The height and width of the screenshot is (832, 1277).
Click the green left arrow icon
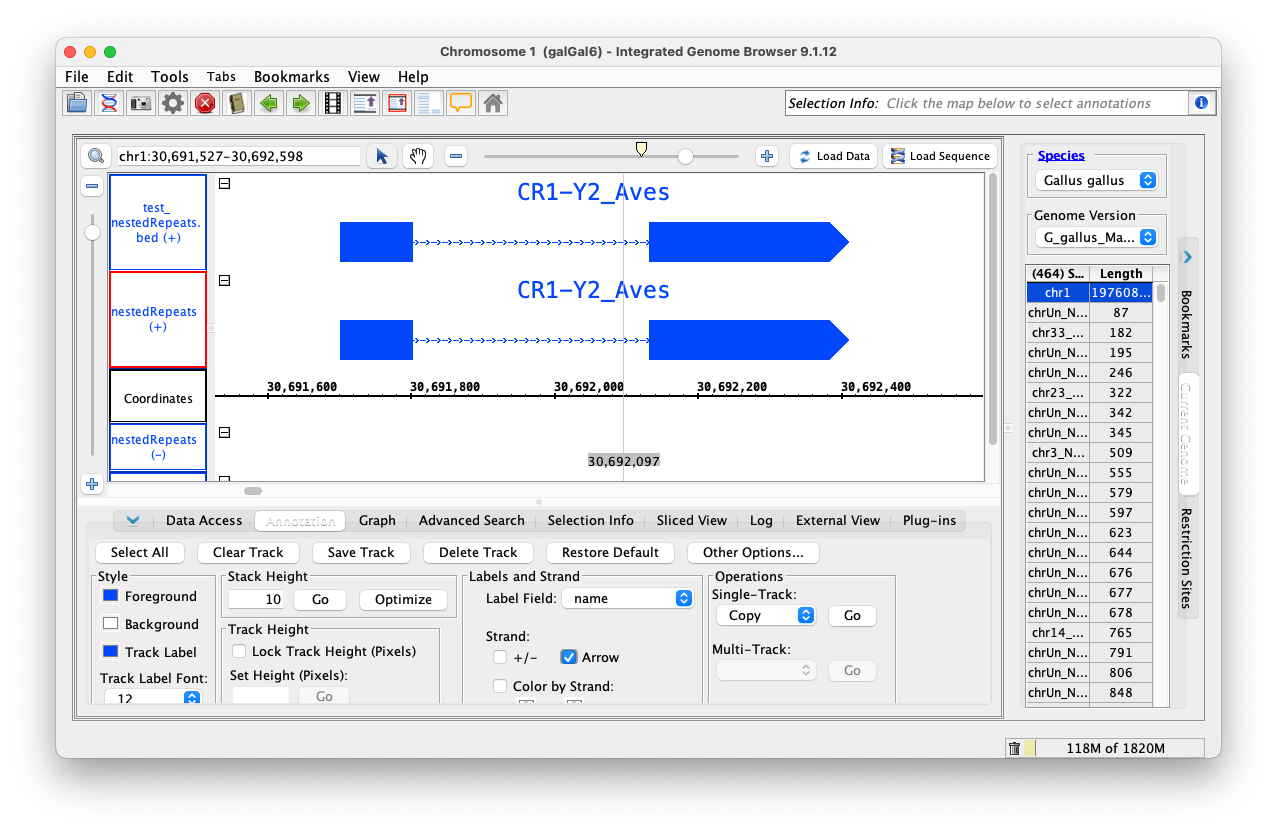point(268,103)
